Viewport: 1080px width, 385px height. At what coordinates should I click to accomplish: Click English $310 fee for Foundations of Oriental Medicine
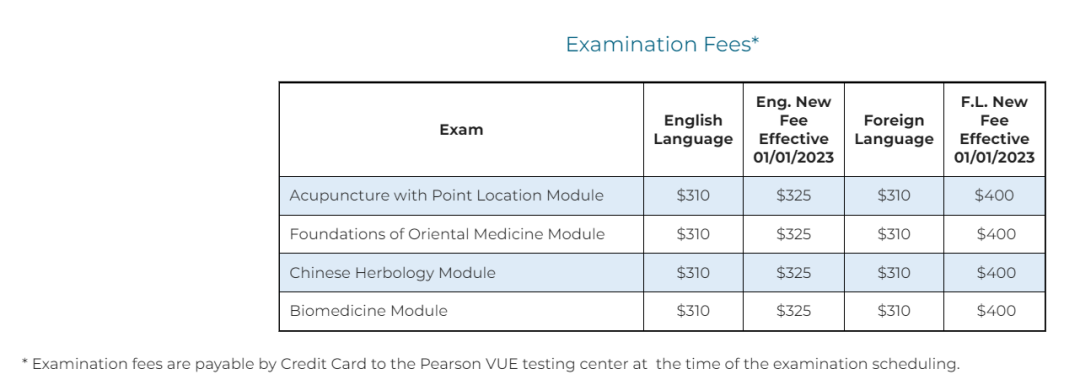[693, 234]
